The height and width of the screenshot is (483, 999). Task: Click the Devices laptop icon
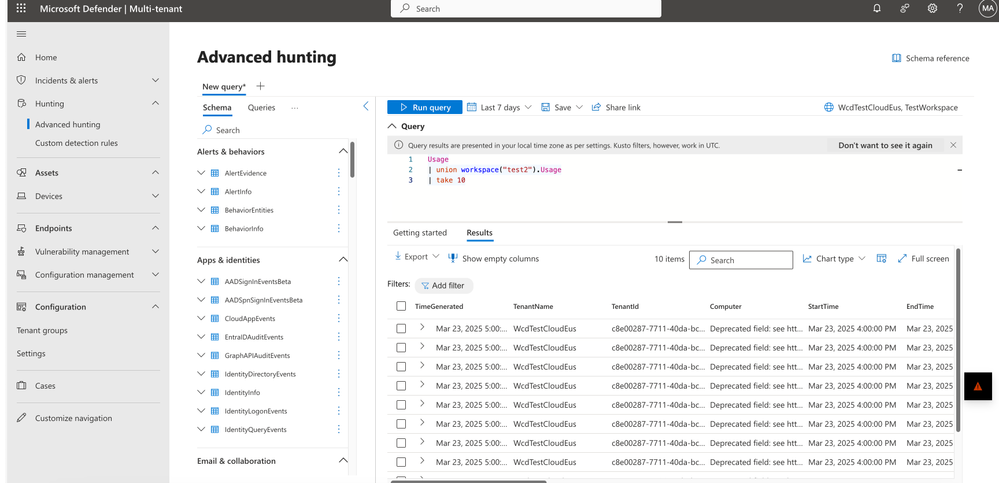coord(22,196)
